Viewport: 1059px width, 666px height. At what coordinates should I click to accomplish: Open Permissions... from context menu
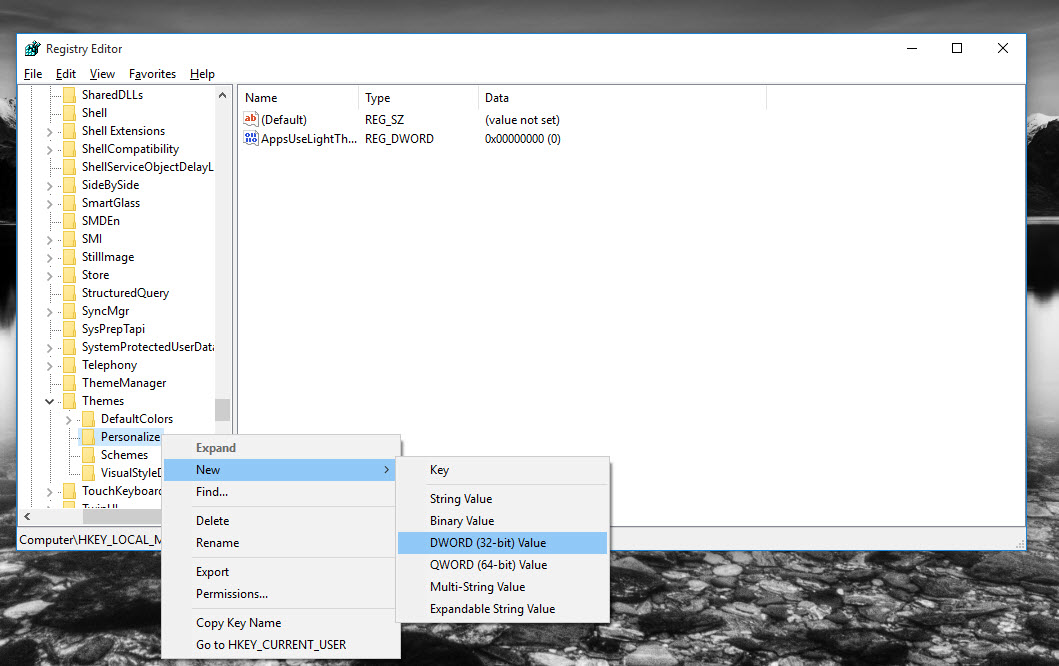280,594
